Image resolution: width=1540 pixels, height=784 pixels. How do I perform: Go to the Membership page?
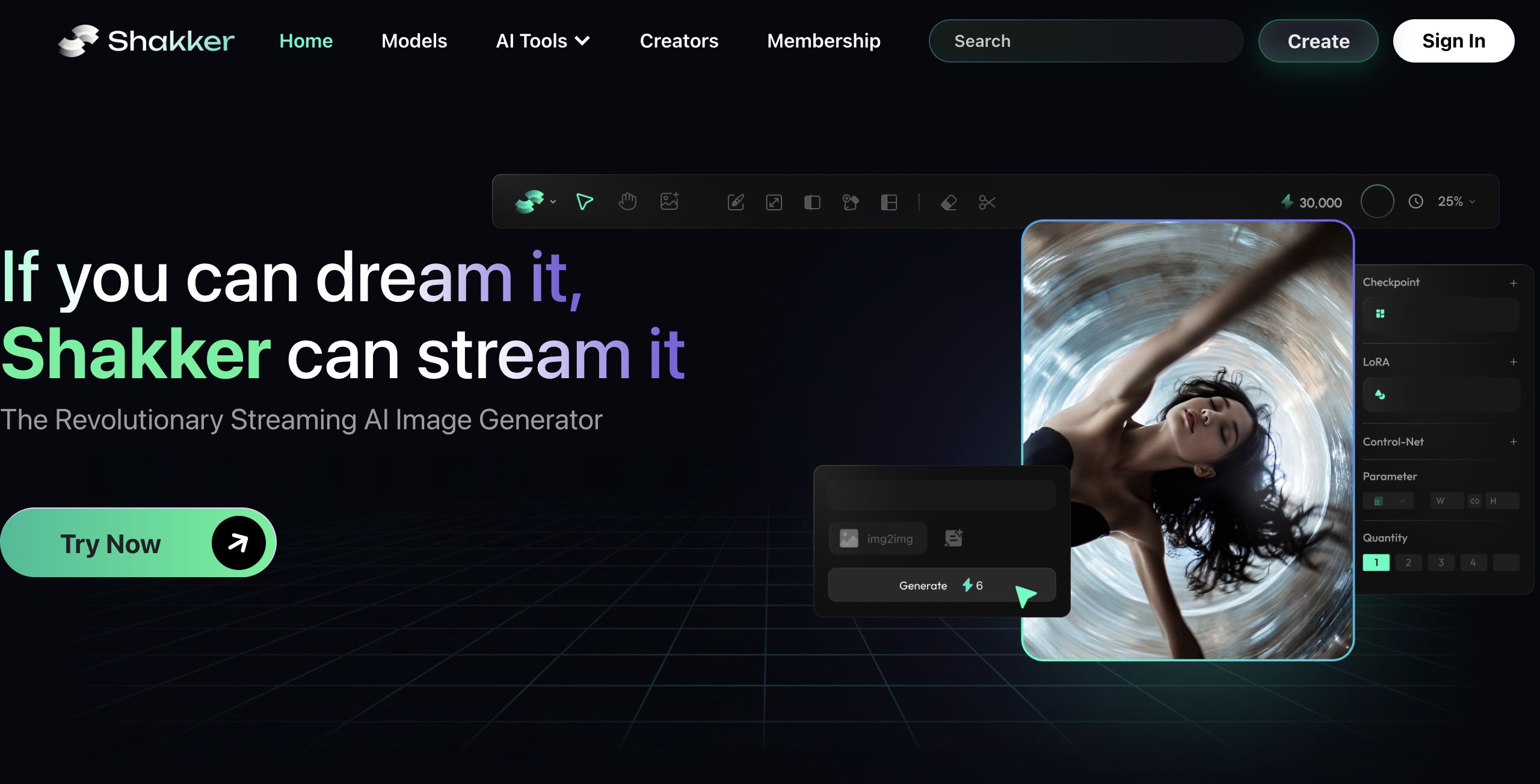tap(824, 41)
